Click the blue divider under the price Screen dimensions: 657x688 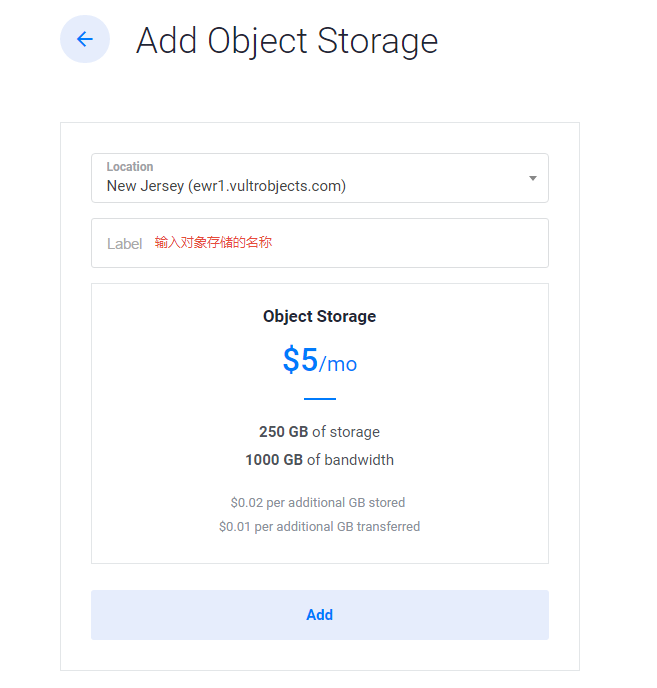coord(320,399)
